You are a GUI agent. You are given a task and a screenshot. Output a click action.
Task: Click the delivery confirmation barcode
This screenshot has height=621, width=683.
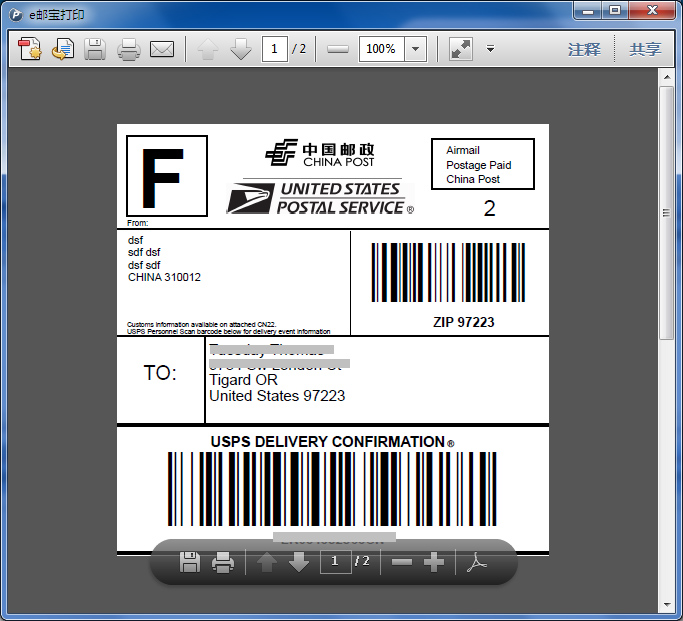click(332, 489)
